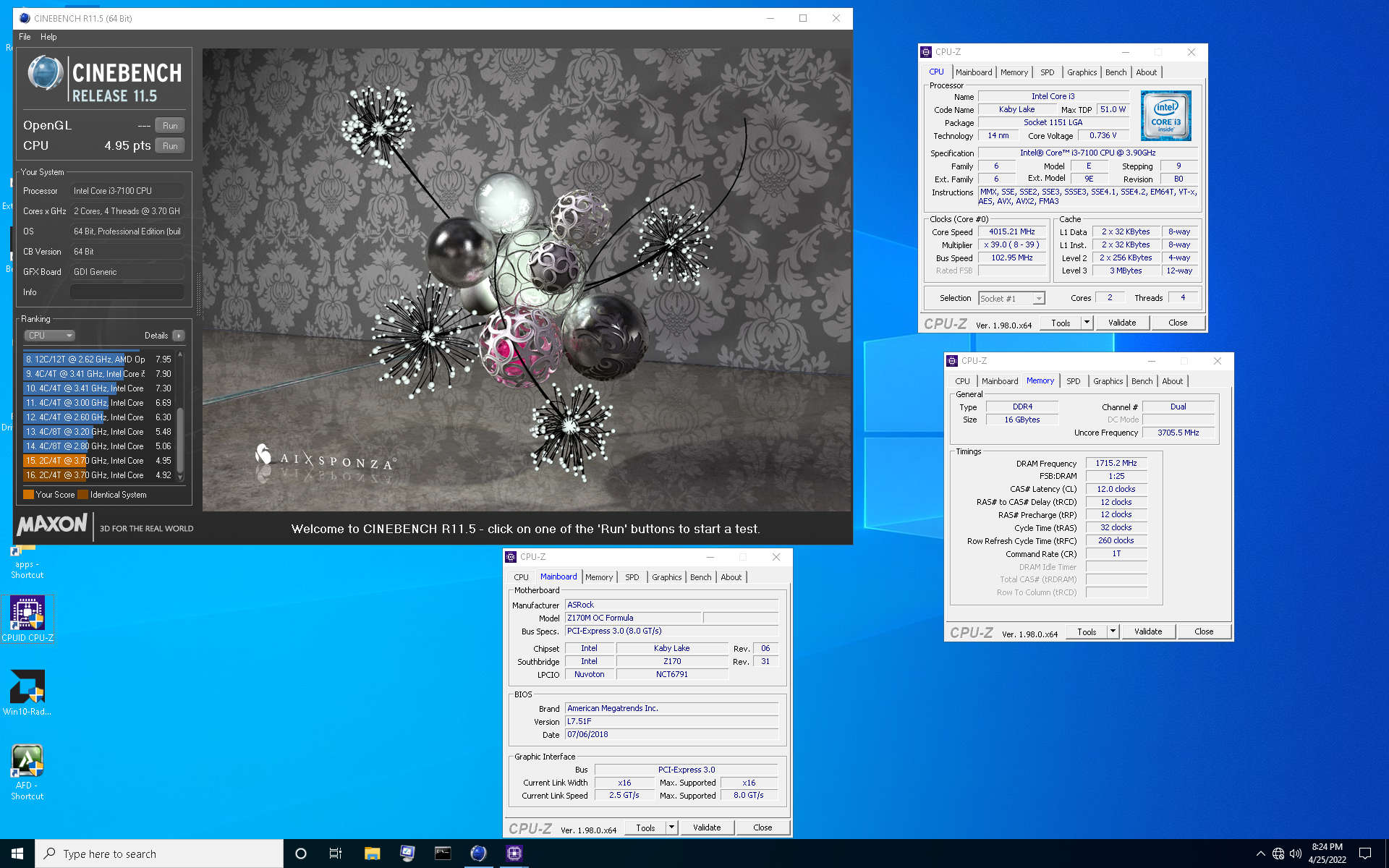The image size is (1389, 868).
Task: Open the network tray icon
Action: pos(1278,854)
